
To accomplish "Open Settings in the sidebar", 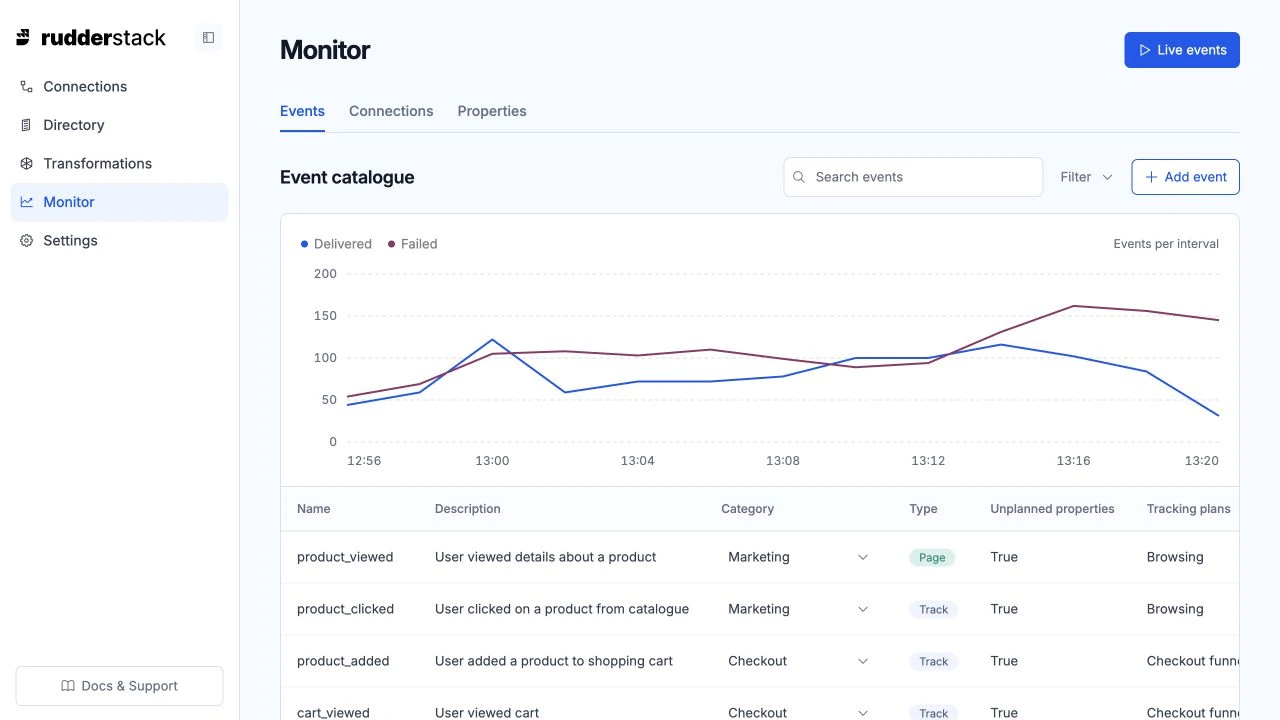I will coord(119,241).
